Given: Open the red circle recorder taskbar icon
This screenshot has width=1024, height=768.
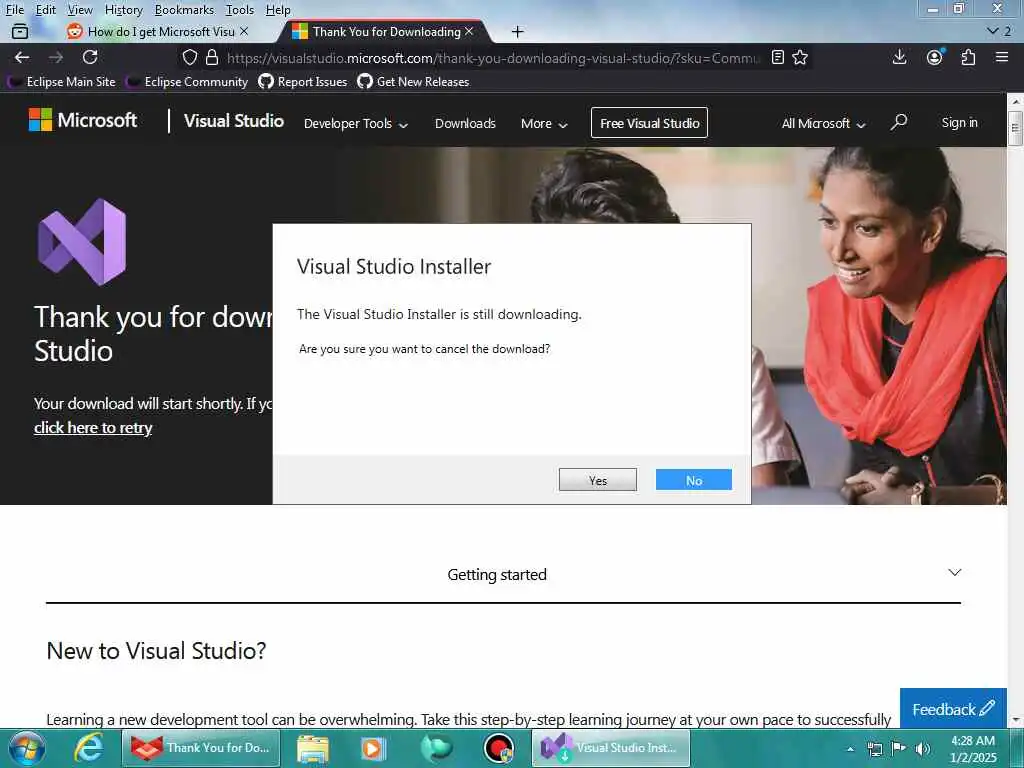Looking at the screenshot, I should (499, 748).
